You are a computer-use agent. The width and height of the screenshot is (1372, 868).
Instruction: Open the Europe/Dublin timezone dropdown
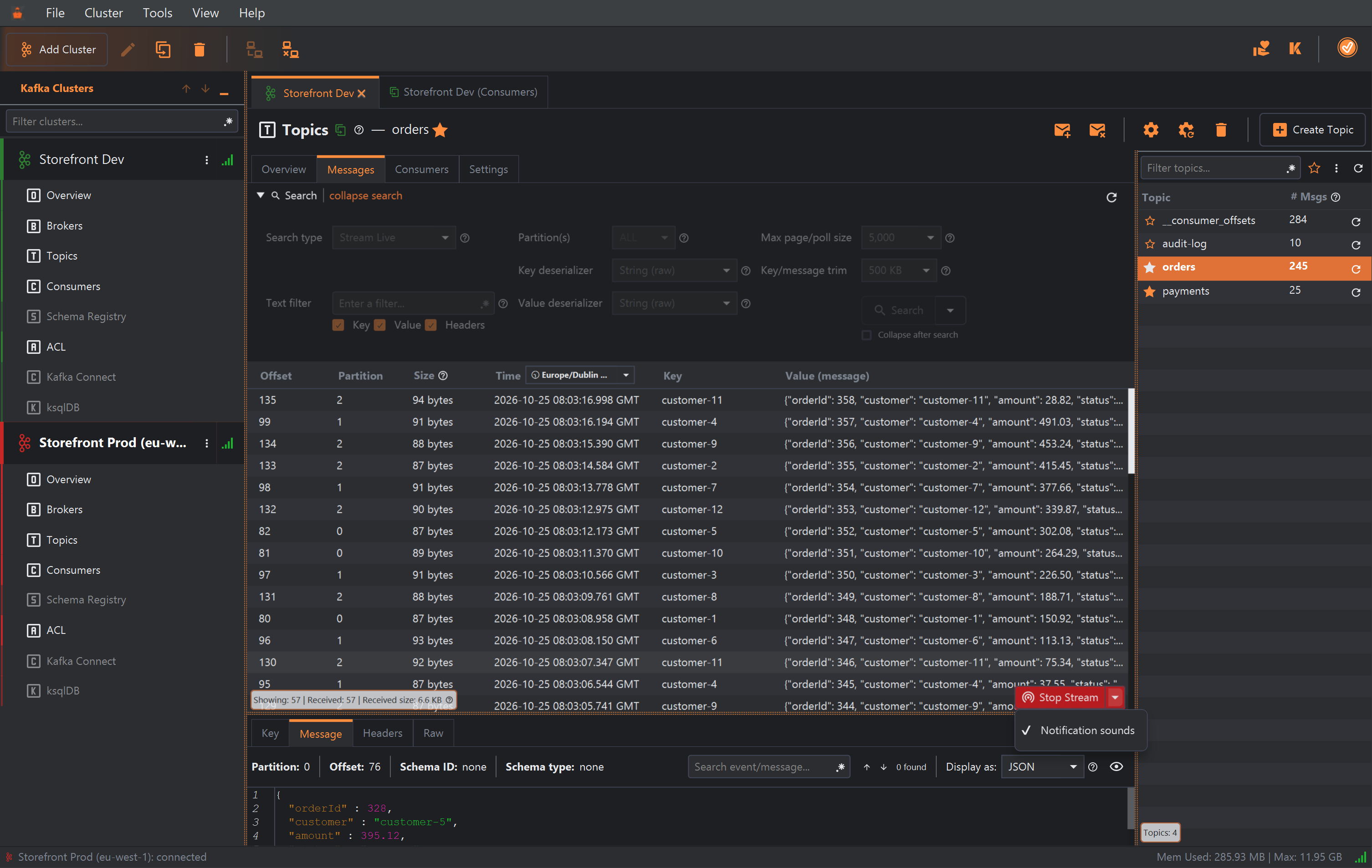tap(579, 375)
